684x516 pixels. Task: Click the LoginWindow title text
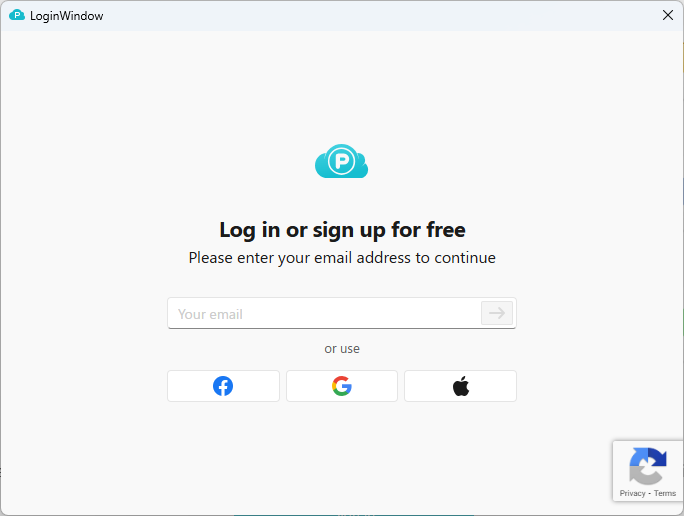point(67,16)
